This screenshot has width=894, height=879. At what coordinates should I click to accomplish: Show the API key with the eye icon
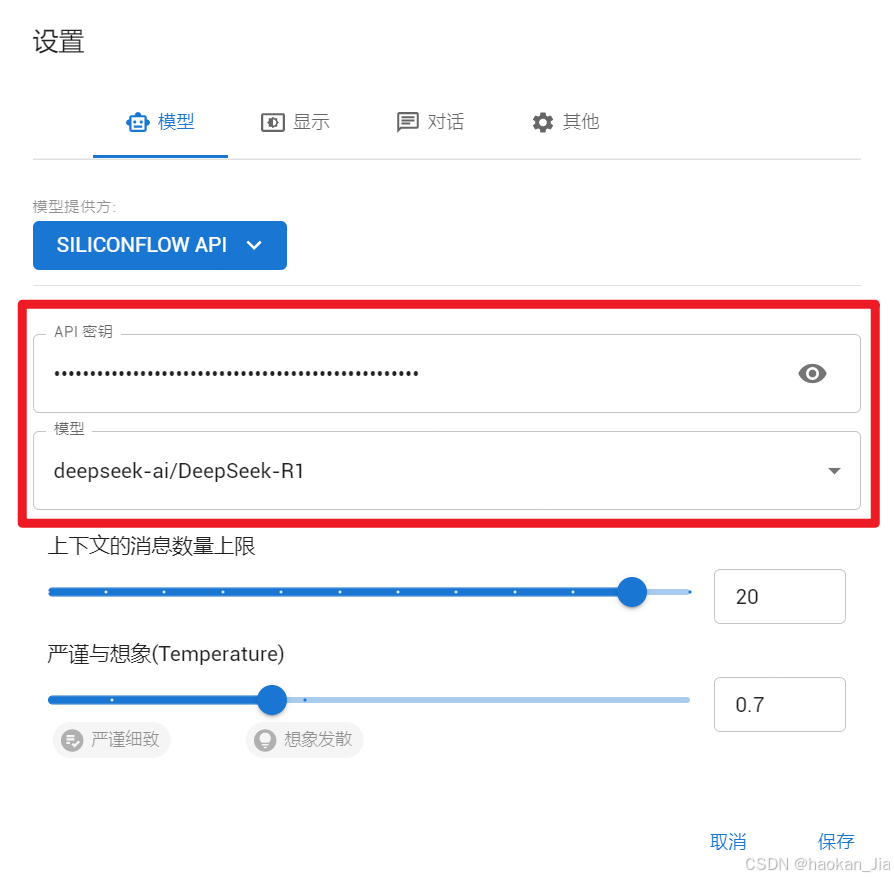812,373
